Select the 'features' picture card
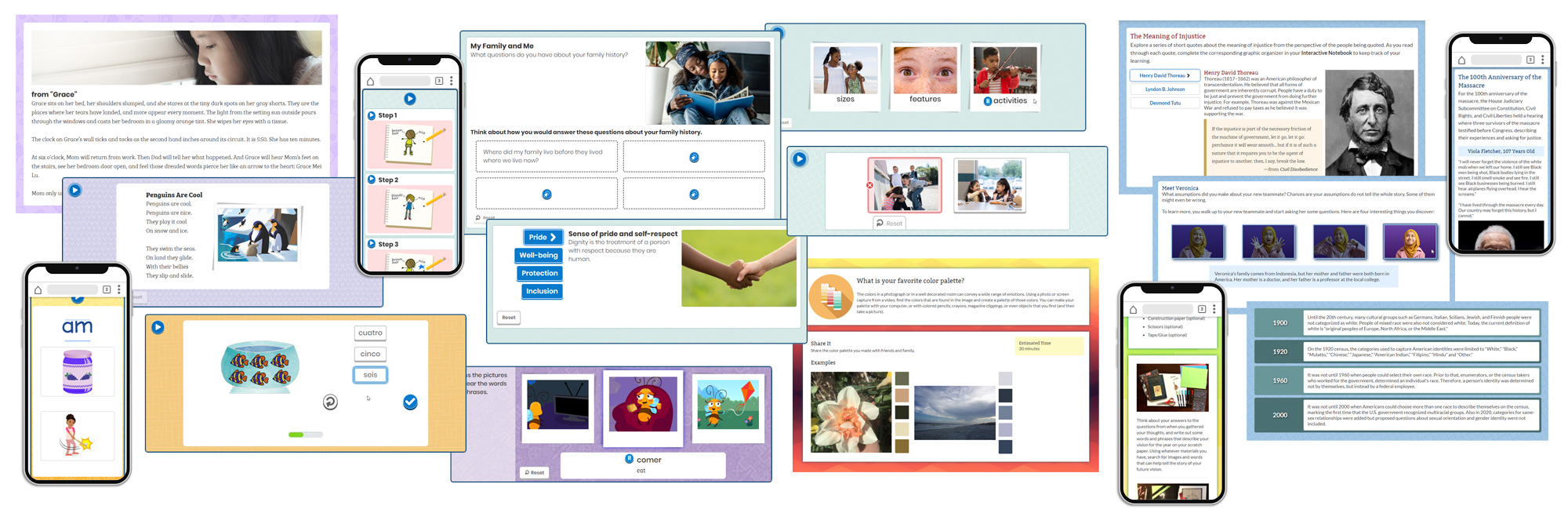Viewport: 1568px width, 513px height. 925,76
